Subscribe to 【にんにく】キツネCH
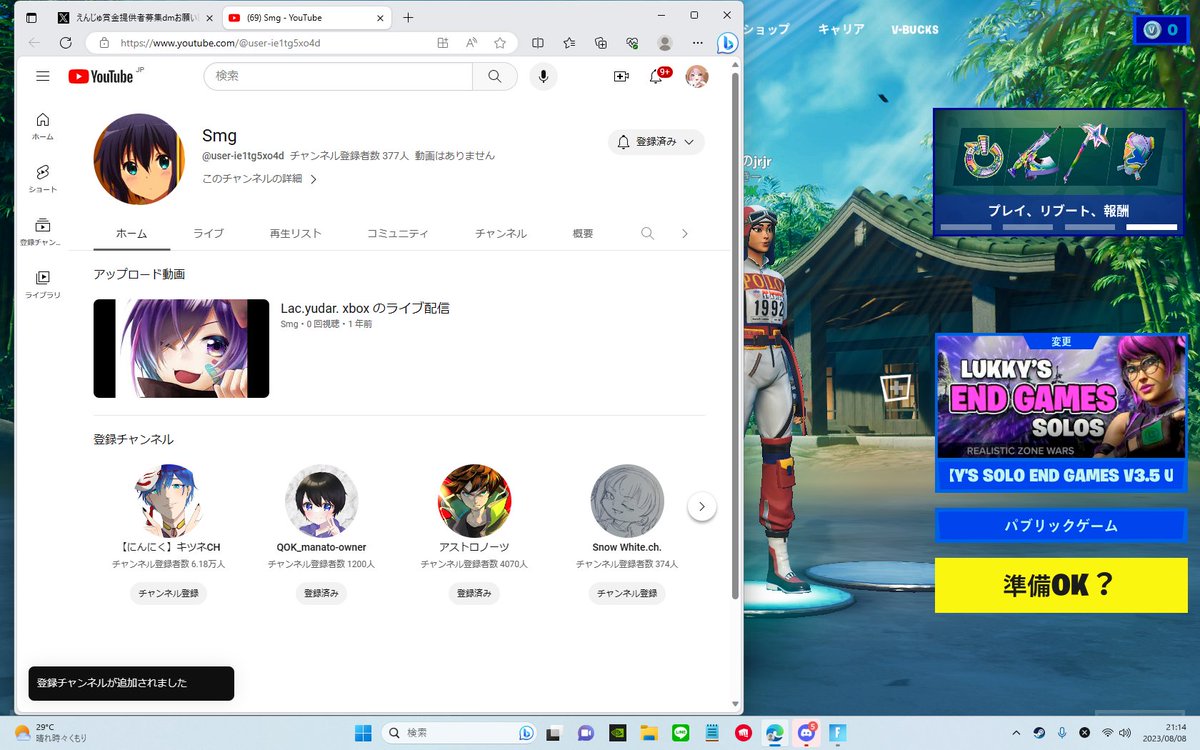The height and width of the screenshot is (750, 1200). click(x=168, y=593)
